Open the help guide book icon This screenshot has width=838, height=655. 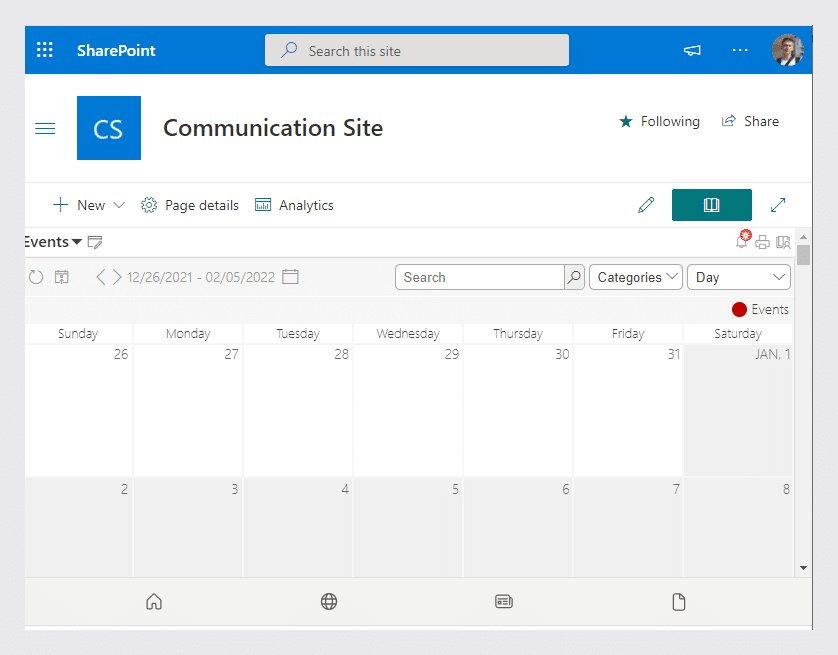click(783, 243)
